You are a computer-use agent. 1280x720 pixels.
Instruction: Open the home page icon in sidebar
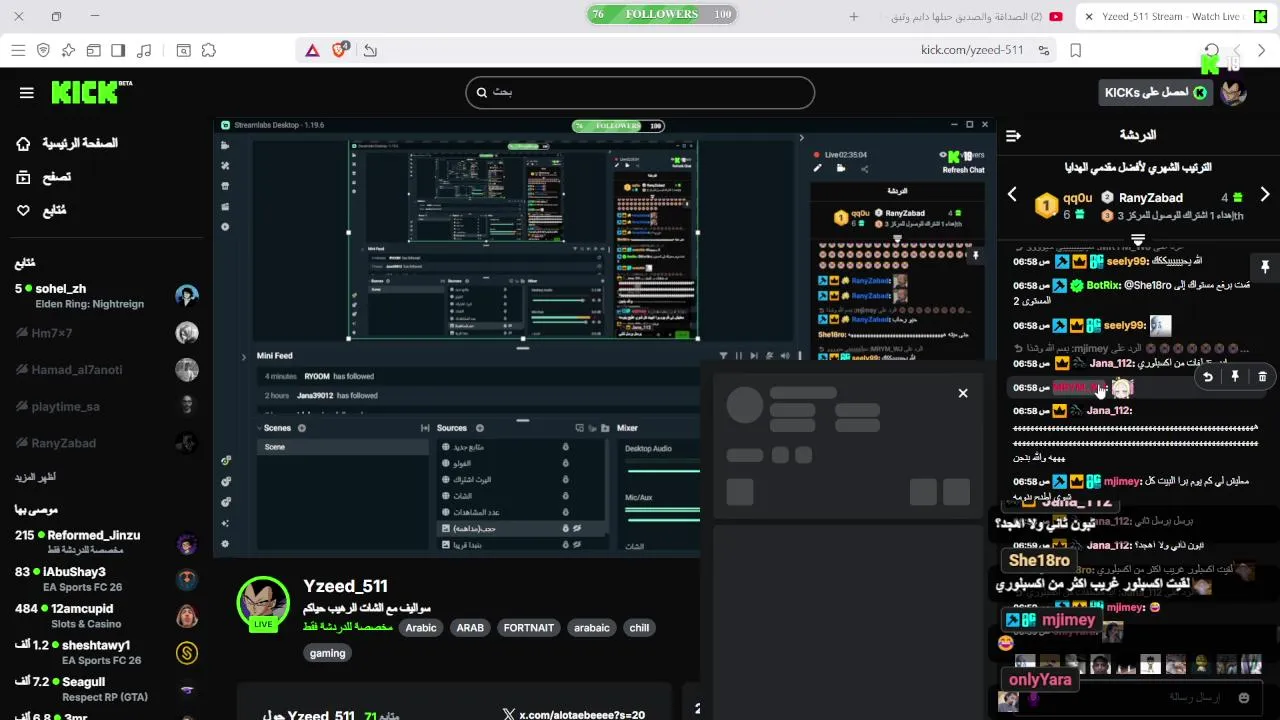tap(23, 144)
